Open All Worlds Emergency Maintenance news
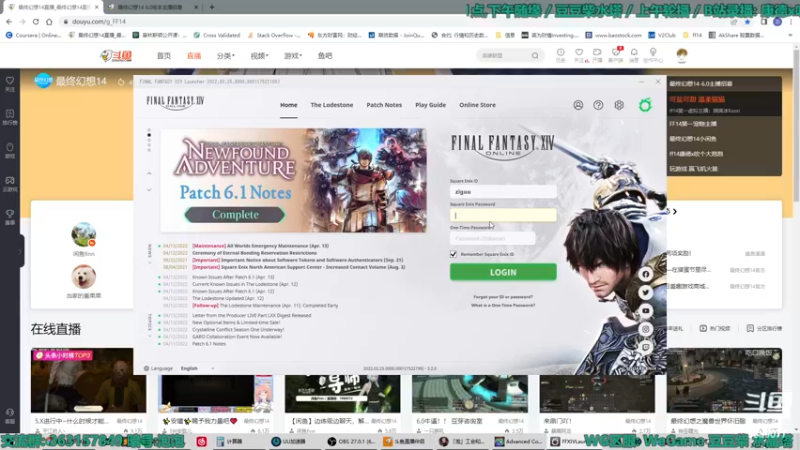Viewport: 800px width, 450px height. click(x=260, y=246)
